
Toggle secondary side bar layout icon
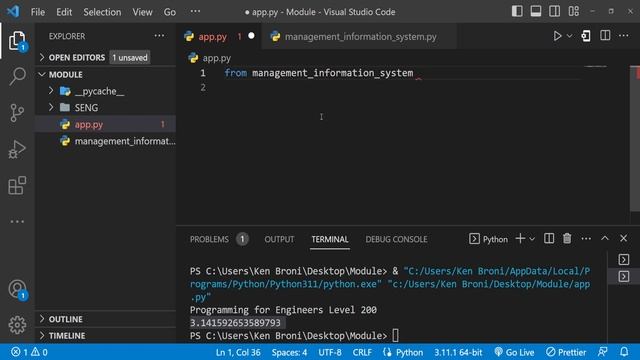click(x=554, y=11)
